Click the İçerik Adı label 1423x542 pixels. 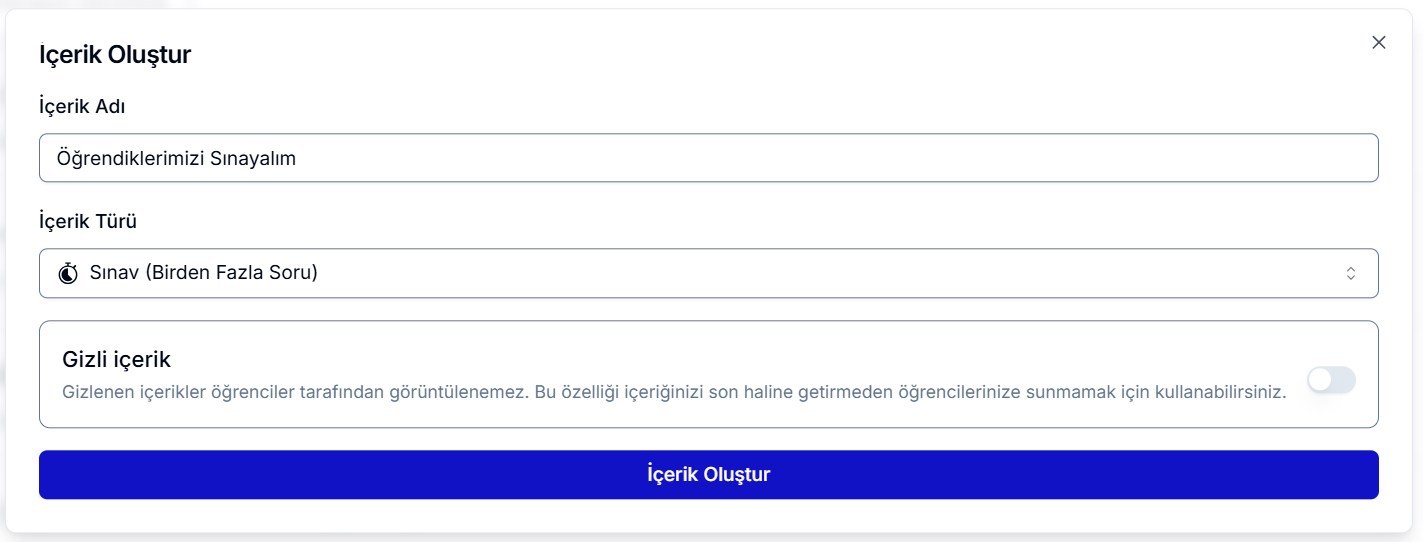pyautogui.click(x=82, y=106)
